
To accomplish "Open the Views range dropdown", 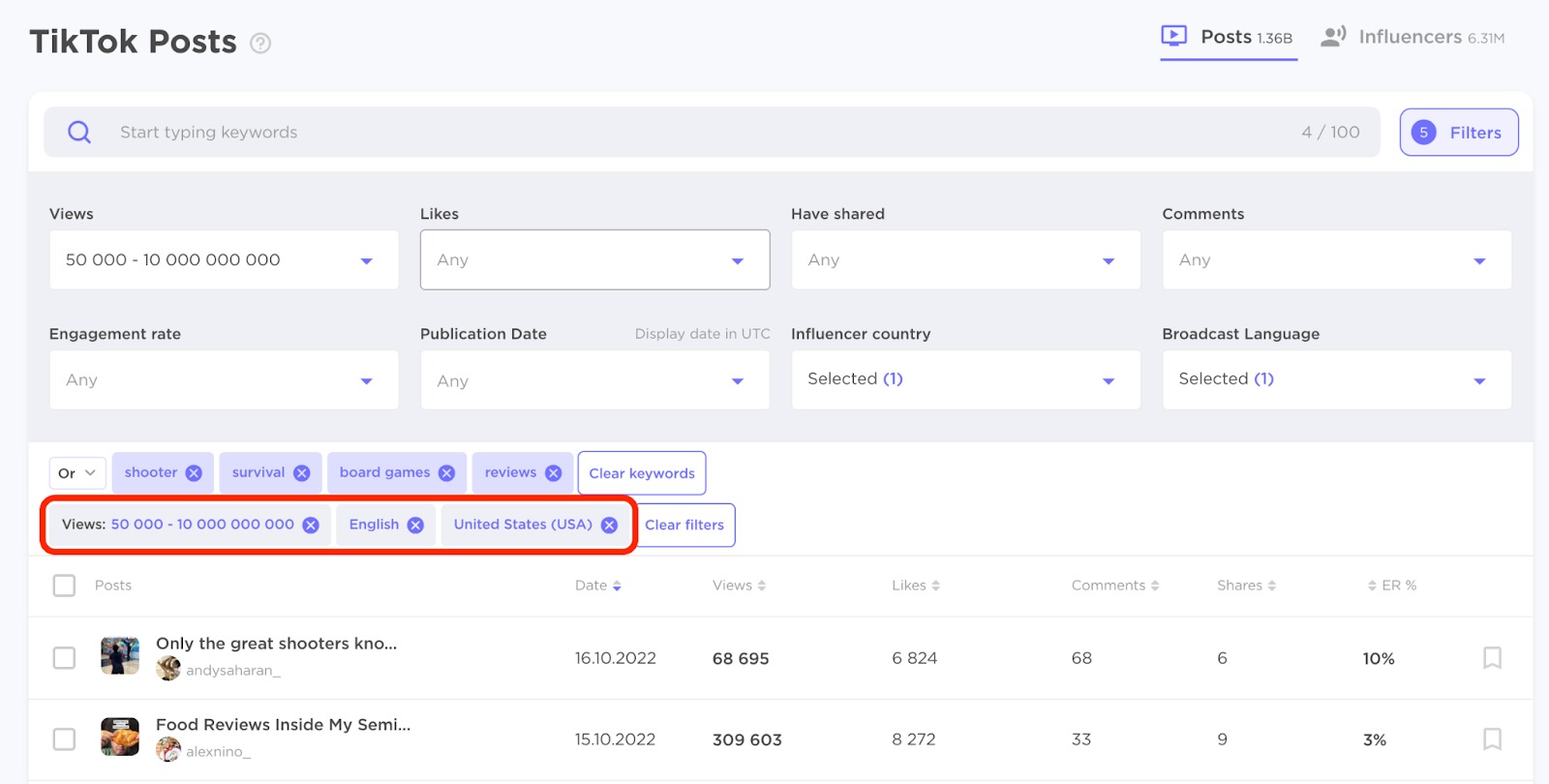I will (x=224, y=259).
